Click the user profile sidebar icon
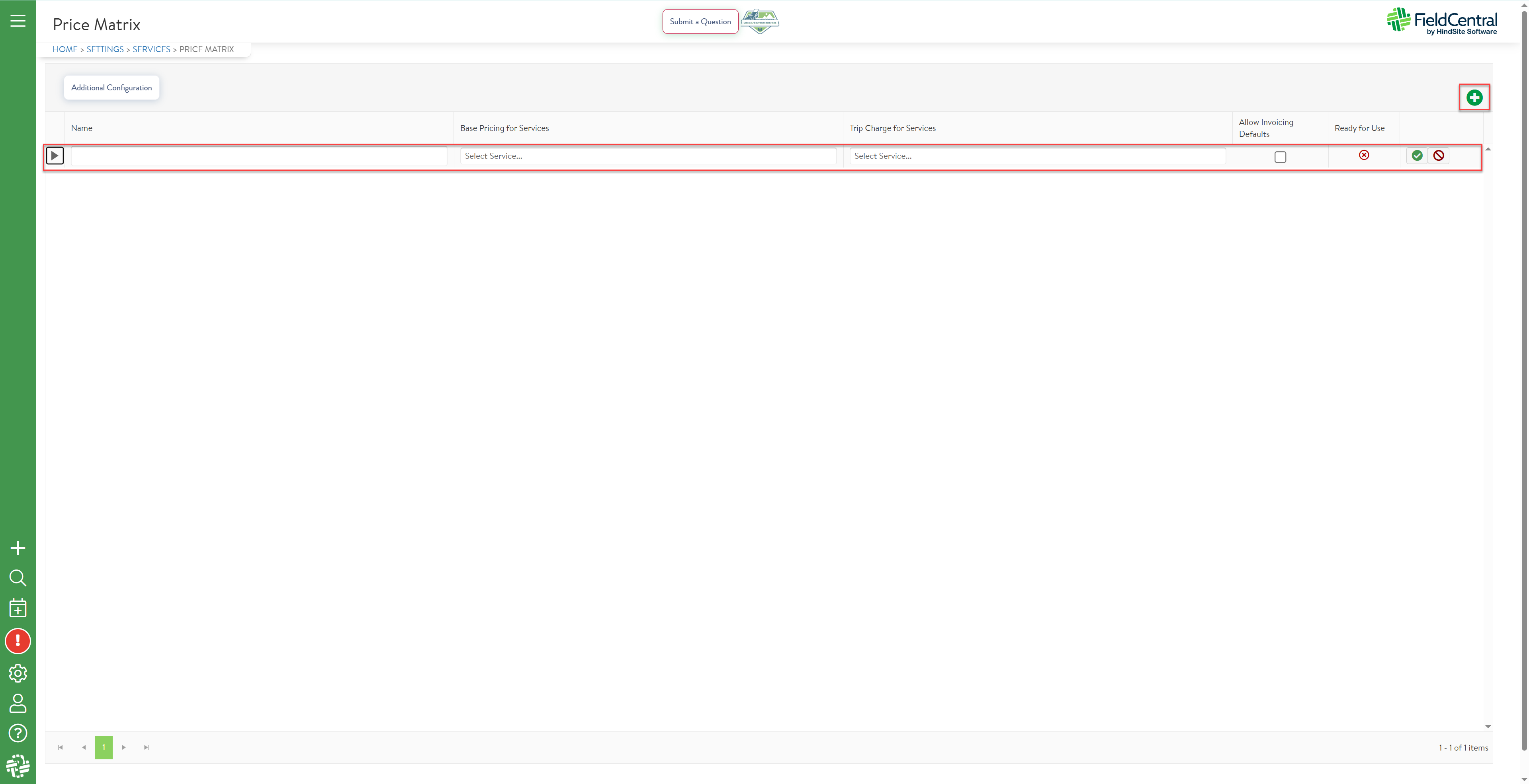The height and width of the screenshot is (784, 1529). point(18,703)
